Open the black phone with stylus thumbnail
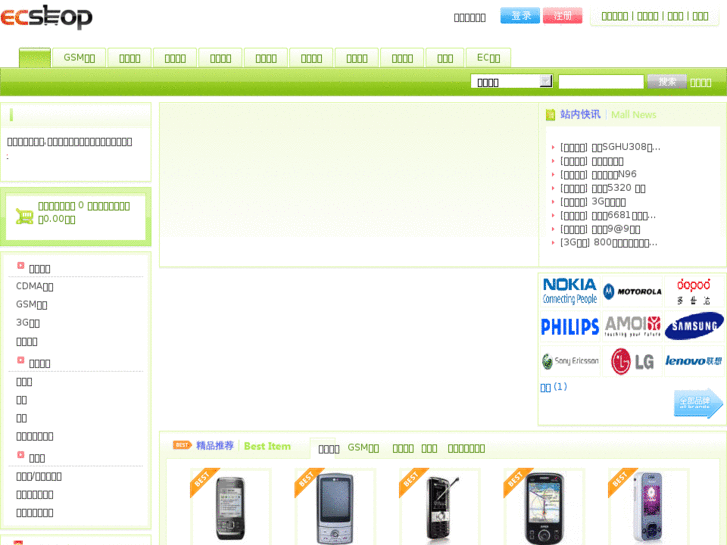 click(x=439, y=507)
